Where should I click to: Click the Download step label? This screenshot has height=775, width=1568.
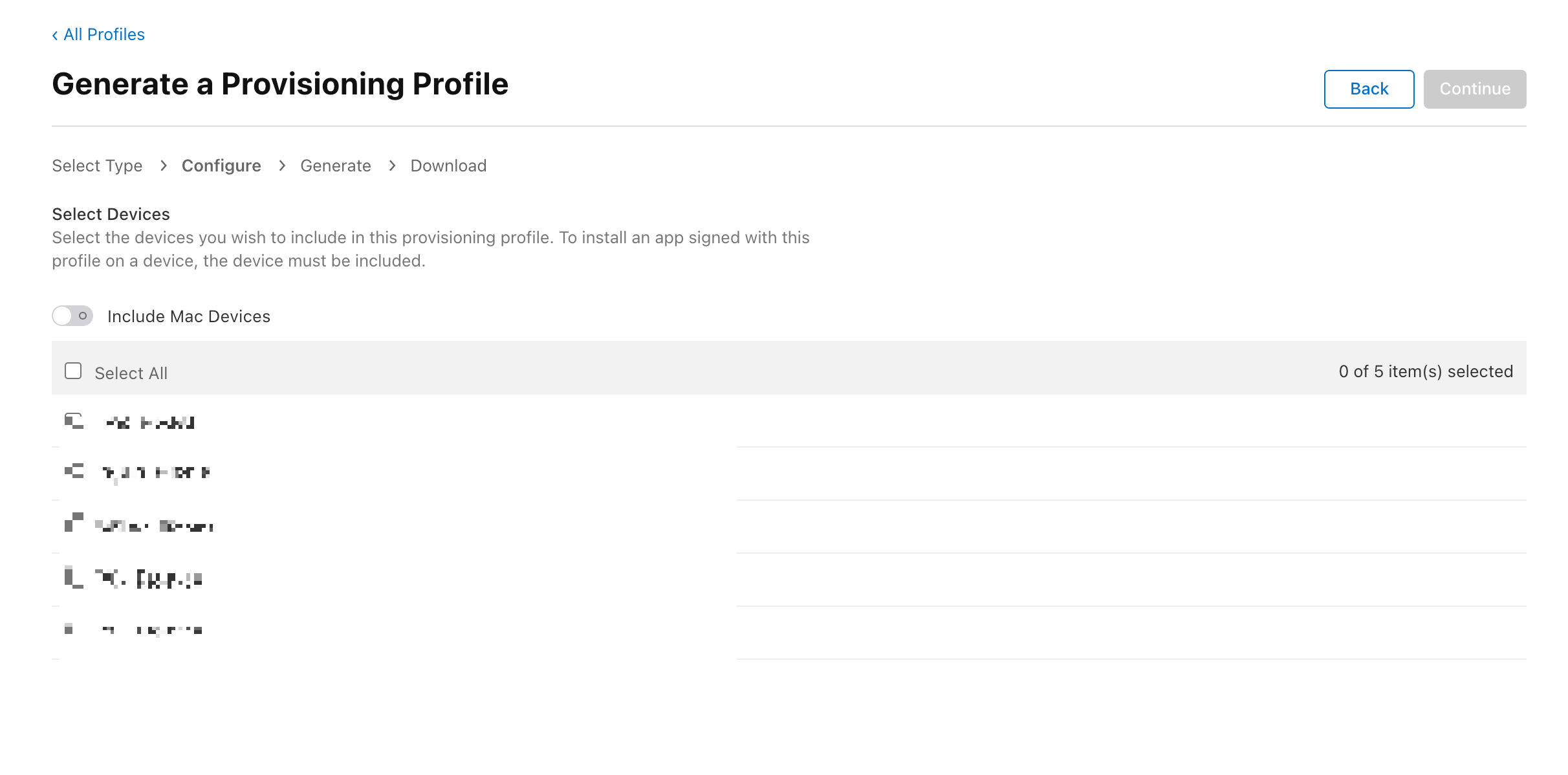[x=448, y=166]
